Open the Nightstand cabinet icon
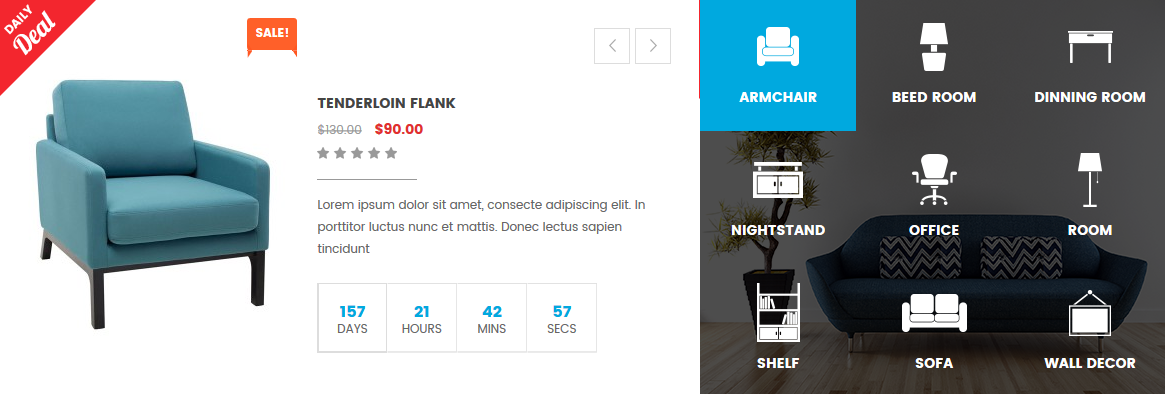1165x394 pixels. 778,179
